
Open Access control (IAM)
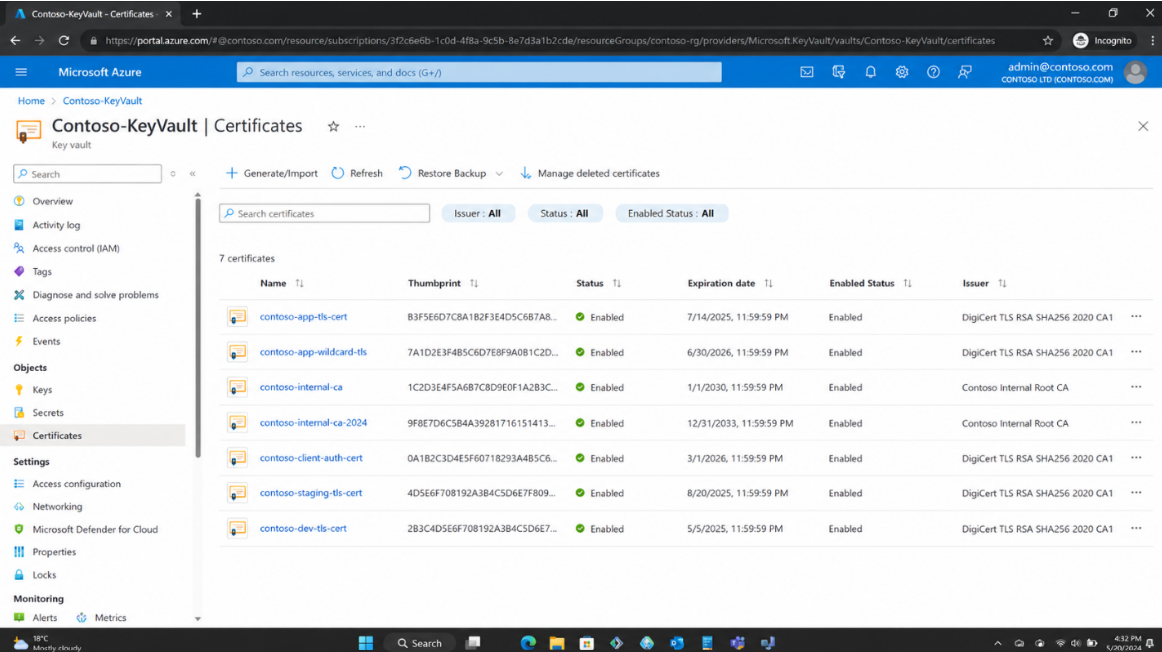(x=76, y=248)
